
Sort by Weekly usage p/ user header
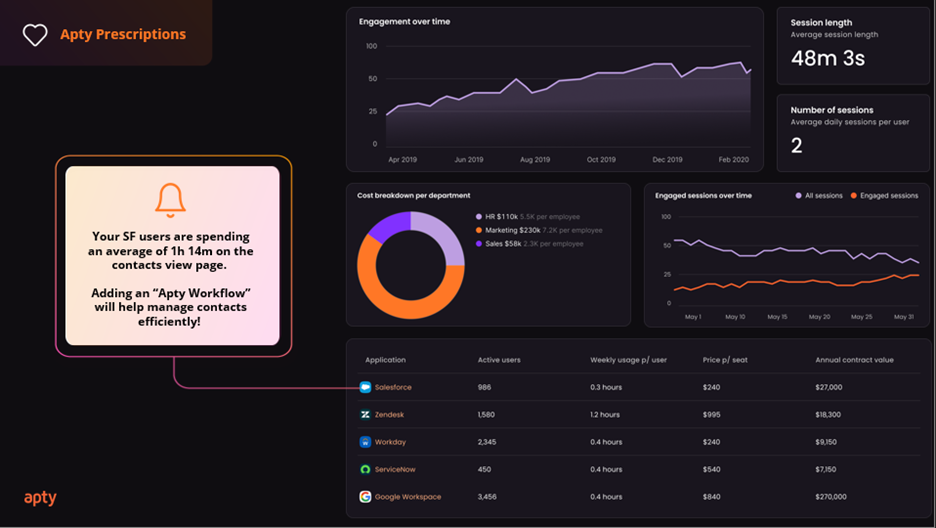point(629,360)
